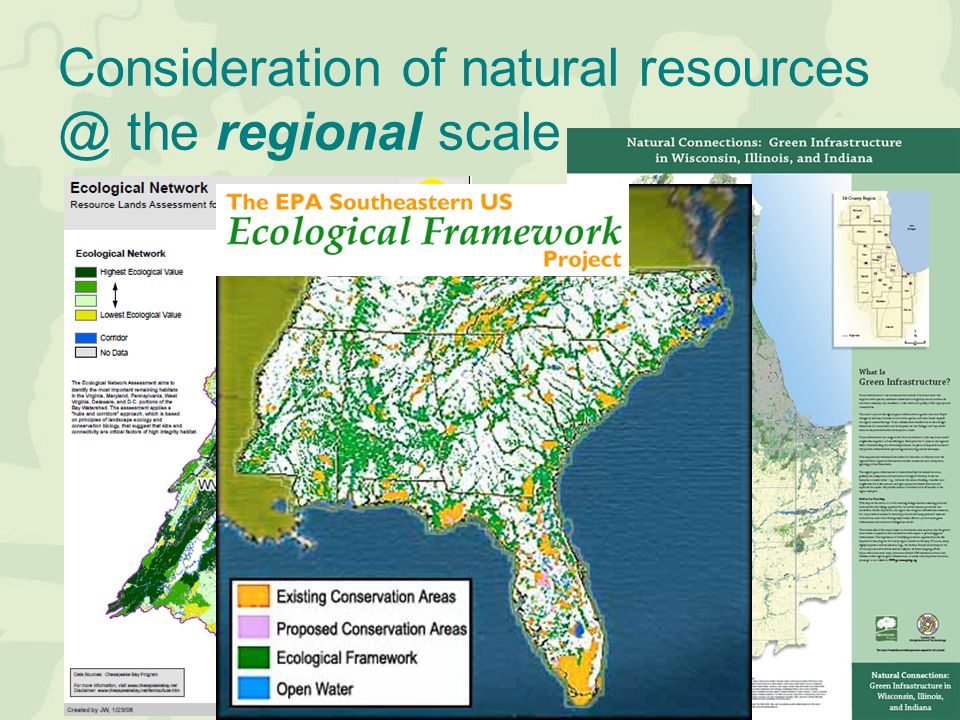
Task: Click the bold italic word 'regional' in the title
Action: (x=319, y=132)
